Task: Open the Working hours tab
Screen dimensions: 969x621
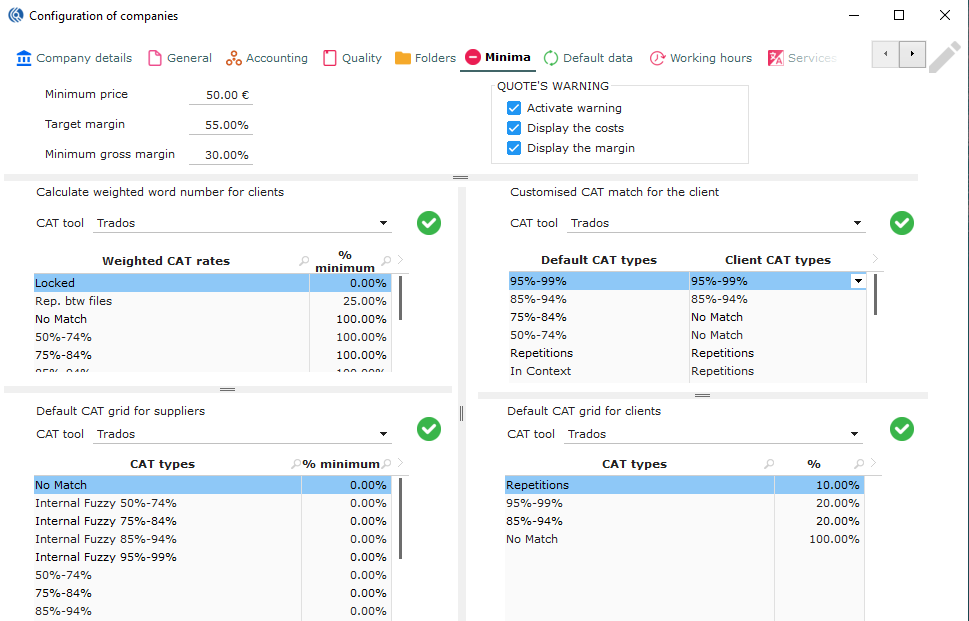Action: [700, 58]
